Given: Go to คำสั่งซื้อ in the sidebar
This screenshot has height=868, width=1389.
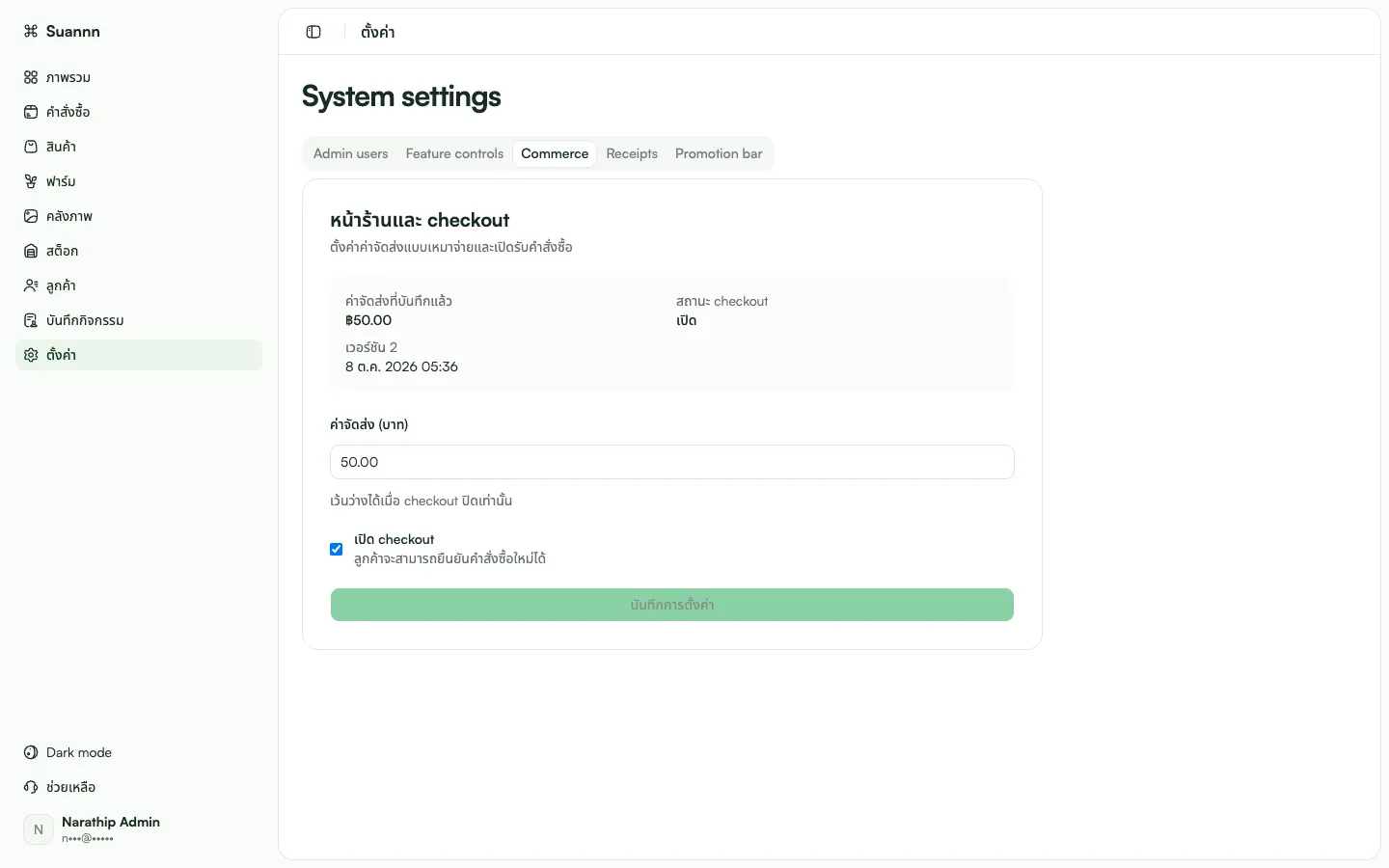Looking at the screenshot, I should tap(139, 112).
